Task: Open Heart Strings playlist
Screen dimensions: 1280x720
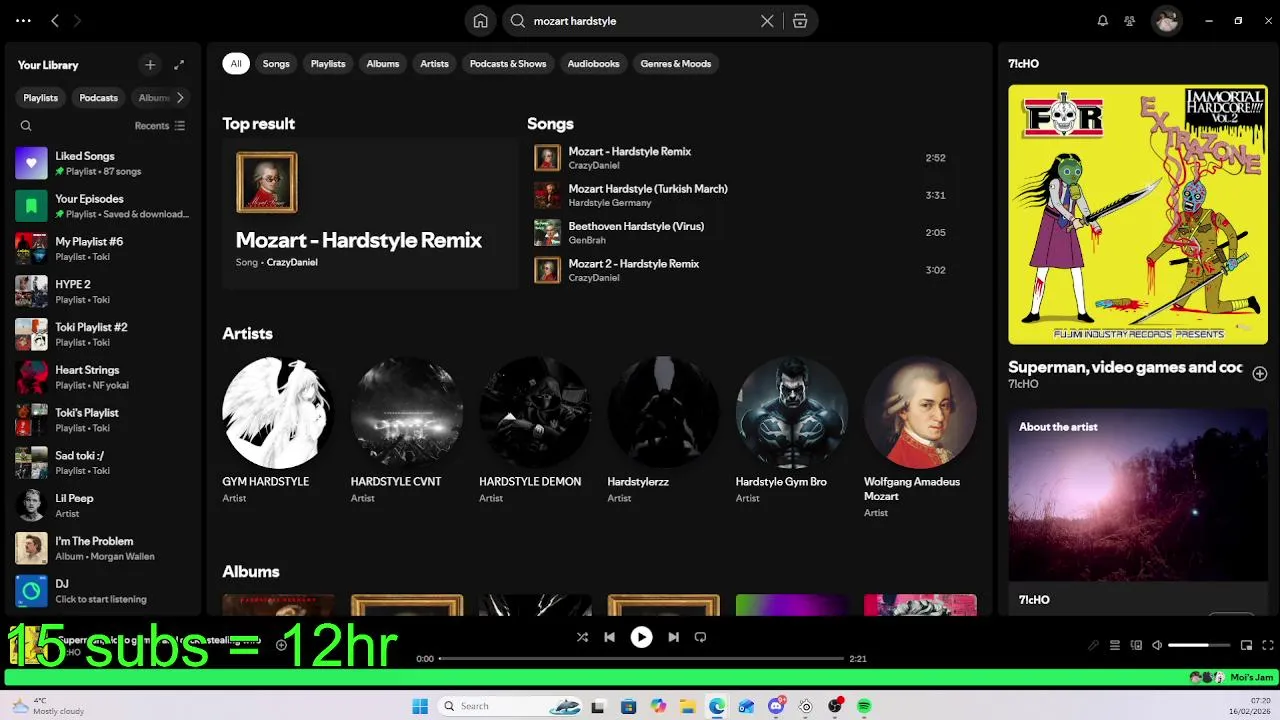Action: pos(101,377)
